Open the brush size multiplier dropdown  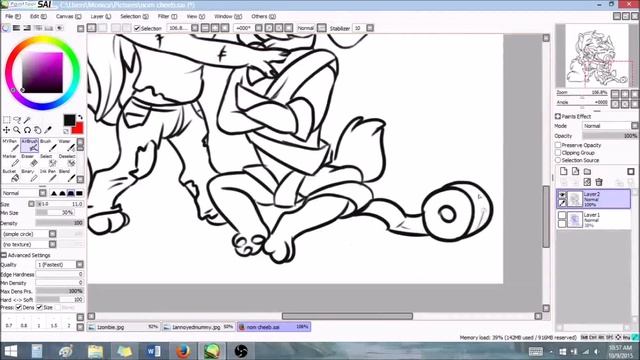[31, 204]
